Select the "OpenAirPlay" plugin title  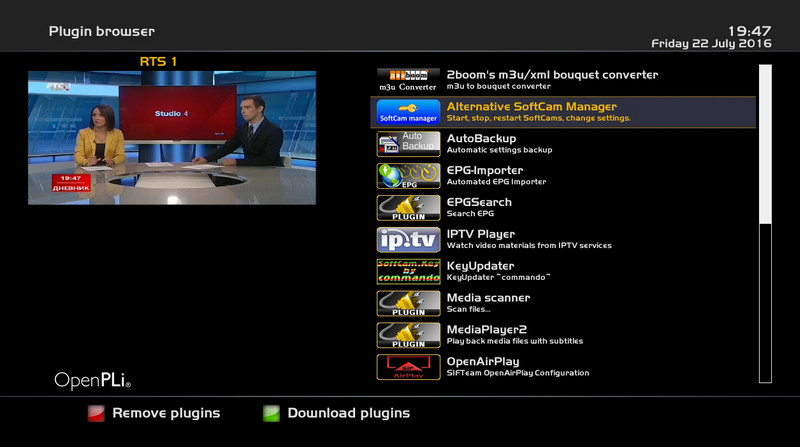(483, 361)
